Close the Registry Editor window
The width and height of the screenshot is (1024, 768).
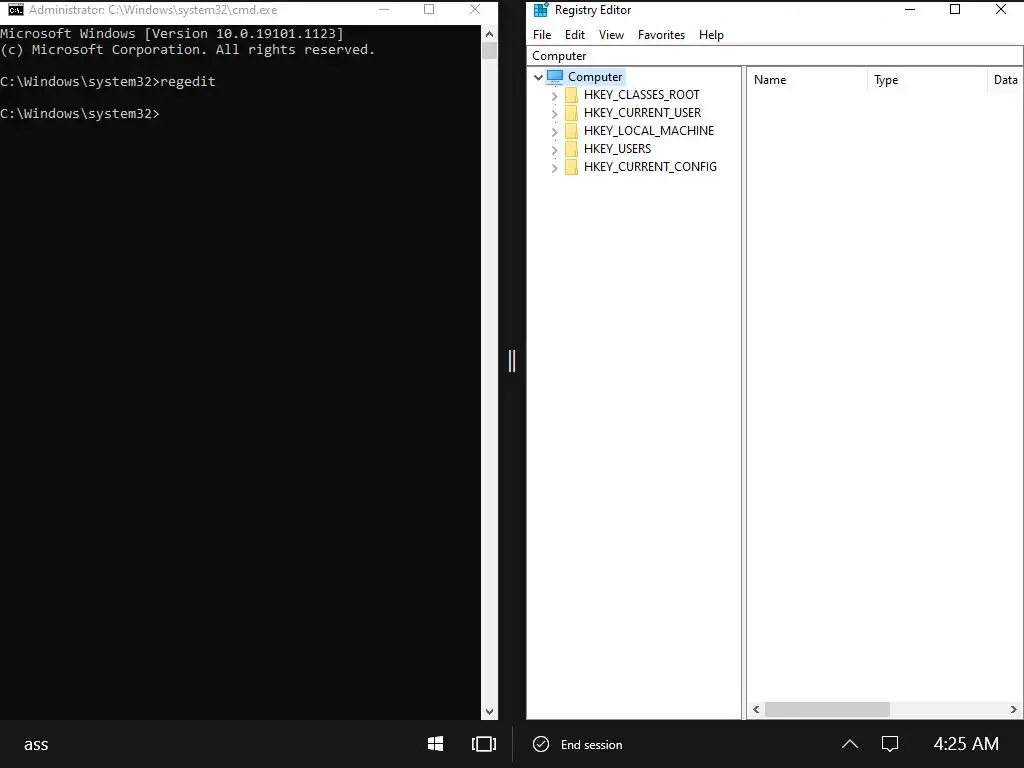click(x=1000, y=9)
